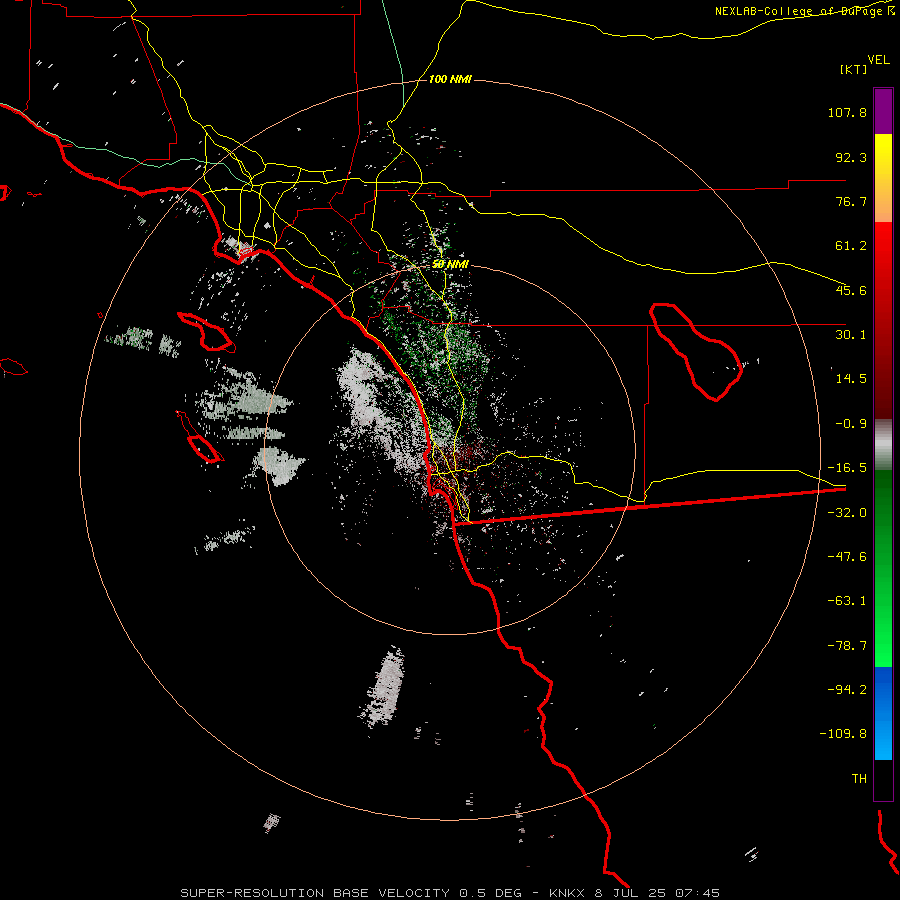Click the VEL label above the scale
The height and width of the screenshot is (900, 900).
(878, 60)
